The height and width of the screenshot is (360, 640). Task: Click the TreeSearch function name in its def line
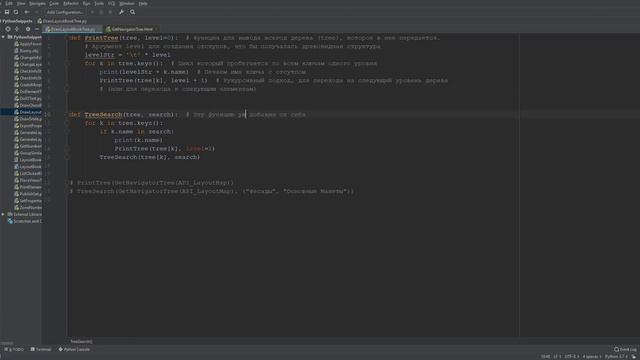[103, 115]
